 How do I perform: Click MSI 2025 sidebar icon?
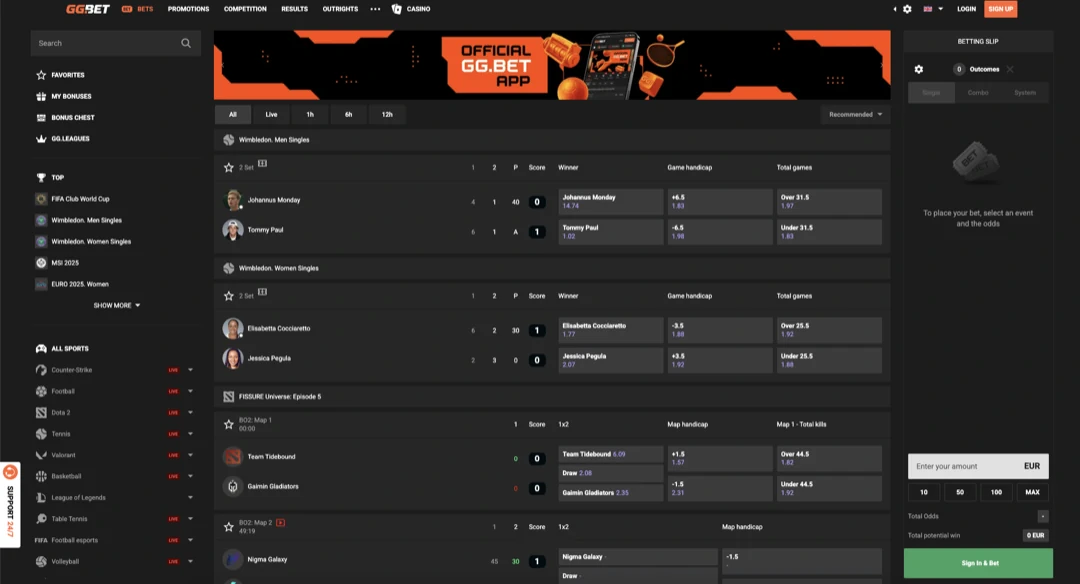[41, 262]
